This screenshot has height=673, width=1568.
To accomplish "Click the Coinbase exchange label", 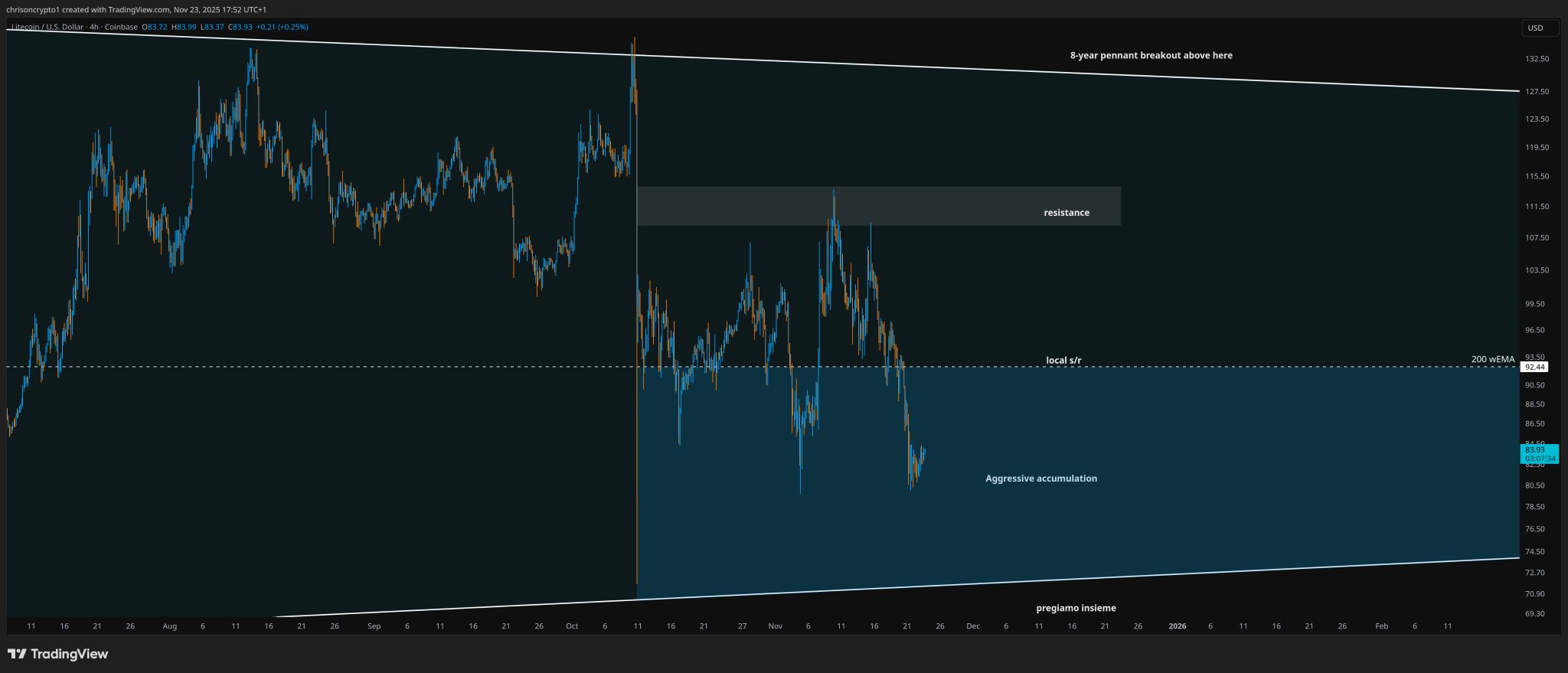I will [121, 27].
